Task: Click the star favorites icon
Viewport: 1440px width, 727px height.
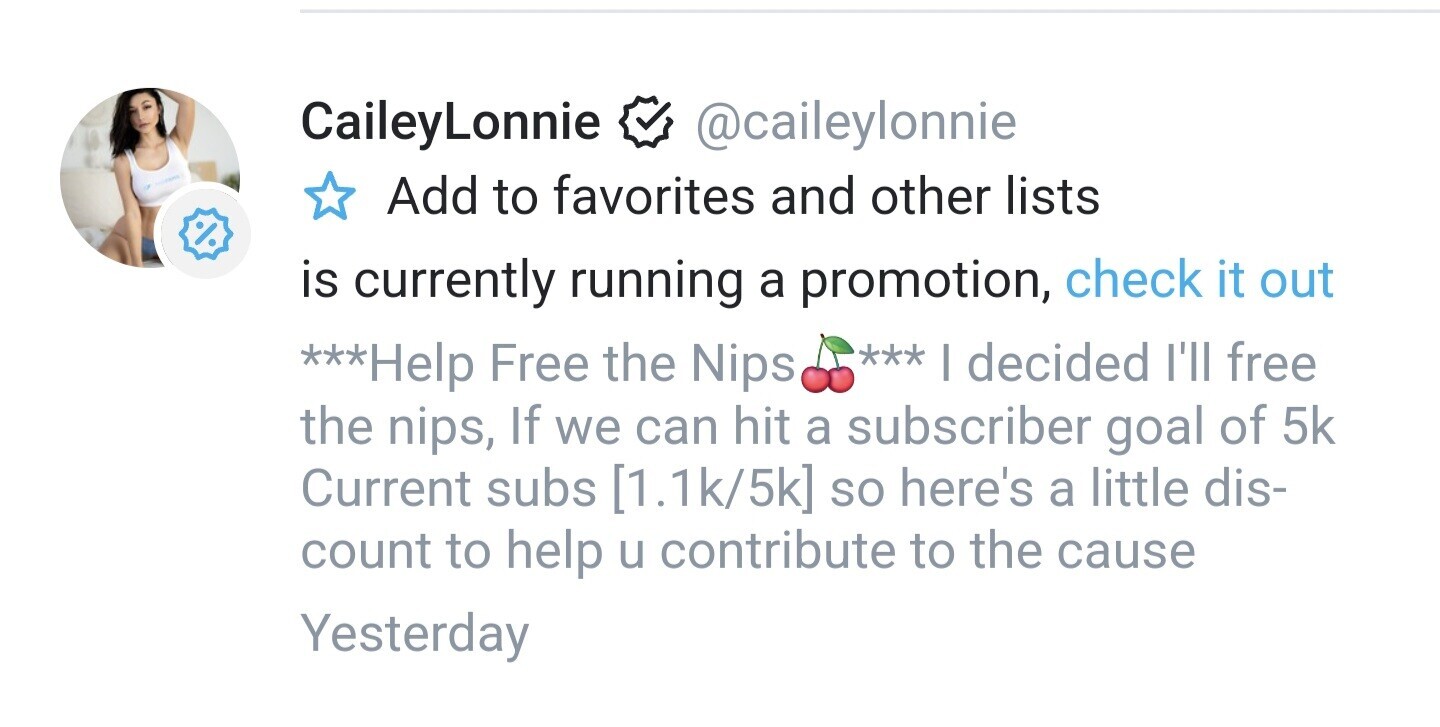Action: point(328,199)
